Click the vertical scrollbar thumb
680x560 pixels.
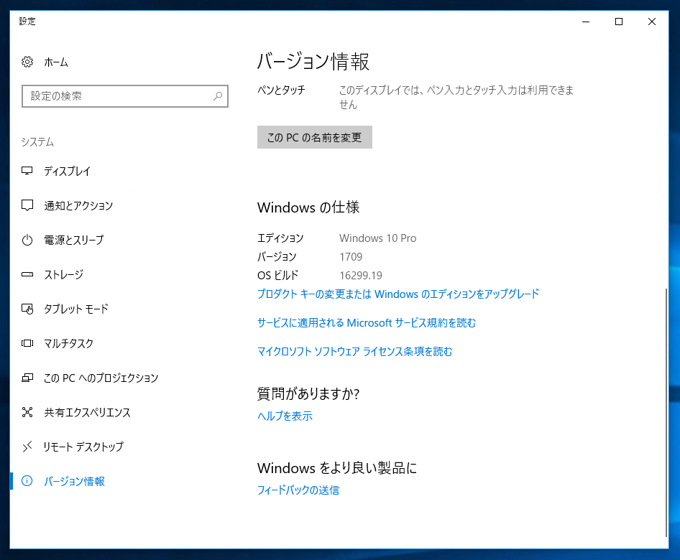point(666,412)
